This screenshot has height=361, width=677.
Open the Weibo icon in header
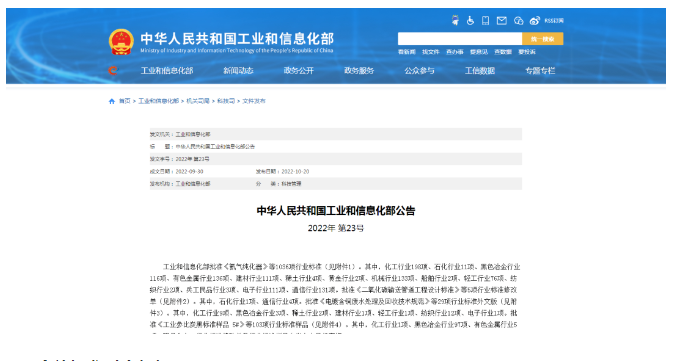[535, 20]
